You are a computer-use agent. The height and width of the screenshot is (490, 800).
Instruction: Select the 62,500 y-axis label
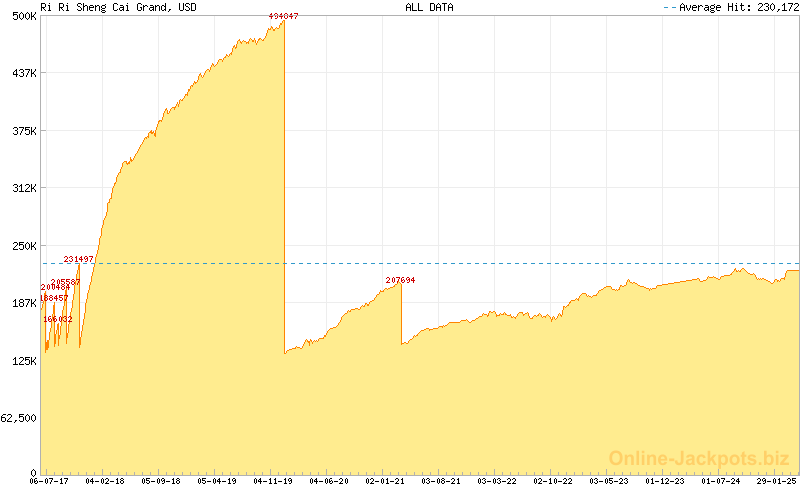coord(19,418)
